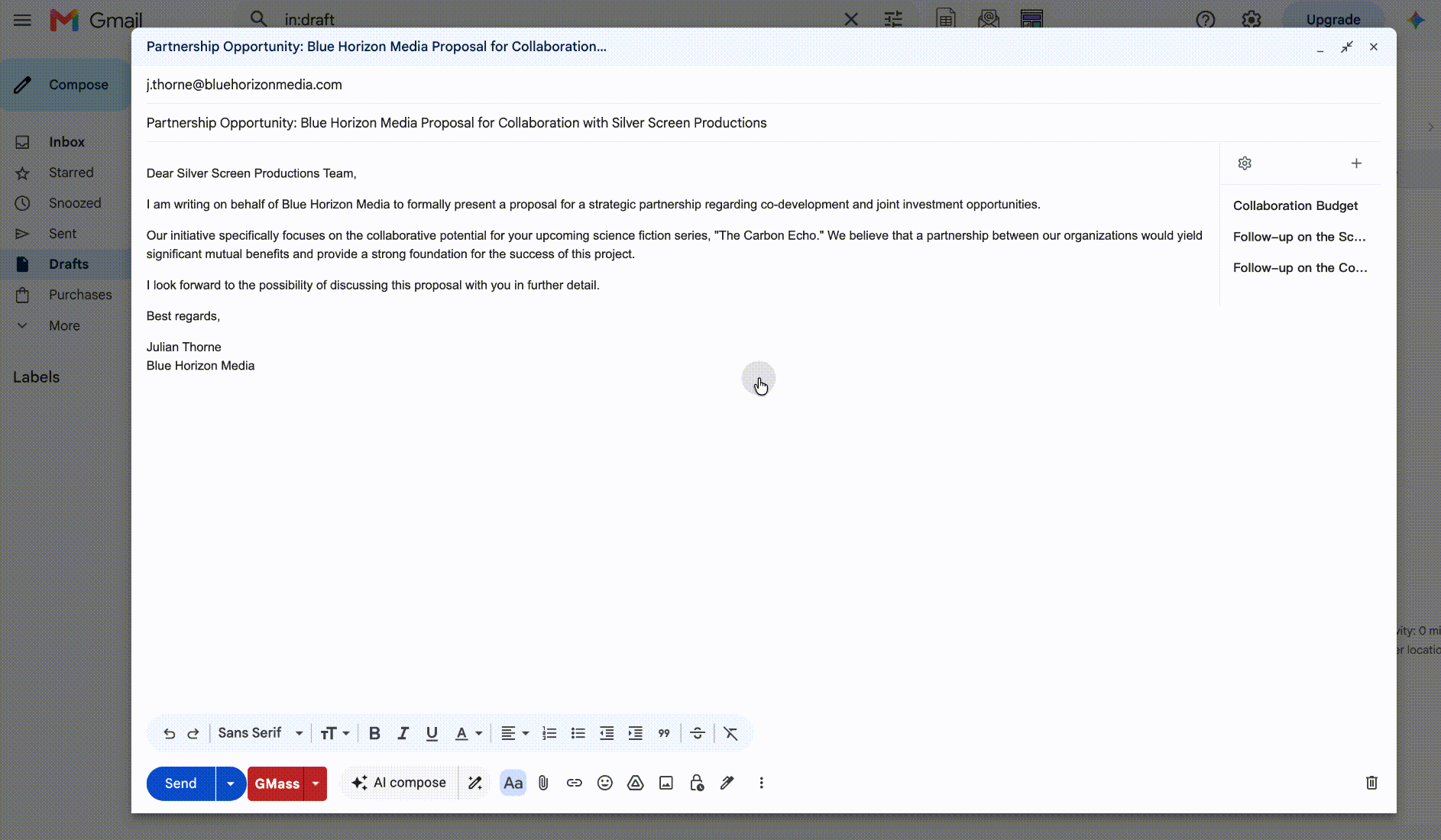Image resolution: width=1441 pixels, height=840 pixels.
Task: Click the Upgrade button
Action: [1333, 20]
